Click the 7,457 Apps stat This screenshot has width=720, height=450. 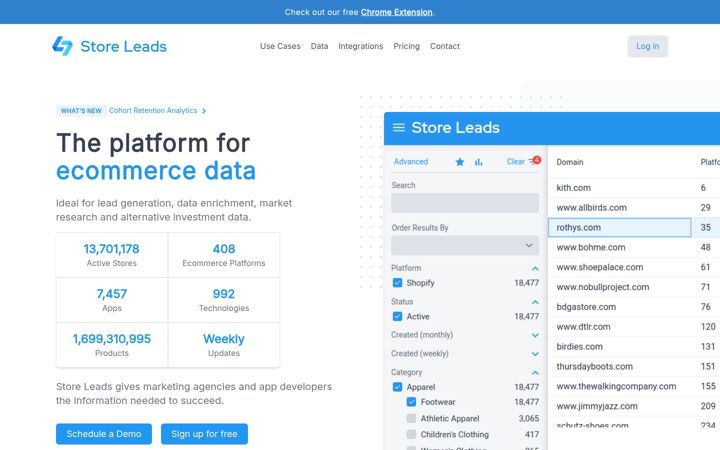(112, 300)
